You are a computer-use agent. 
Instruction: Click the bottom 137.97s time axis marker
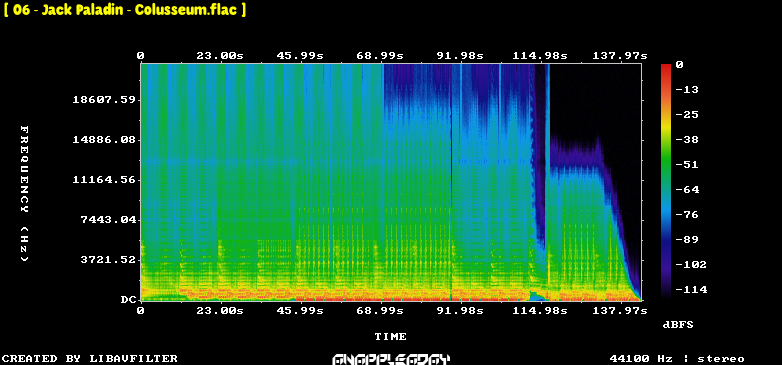[x=619, y=311]
